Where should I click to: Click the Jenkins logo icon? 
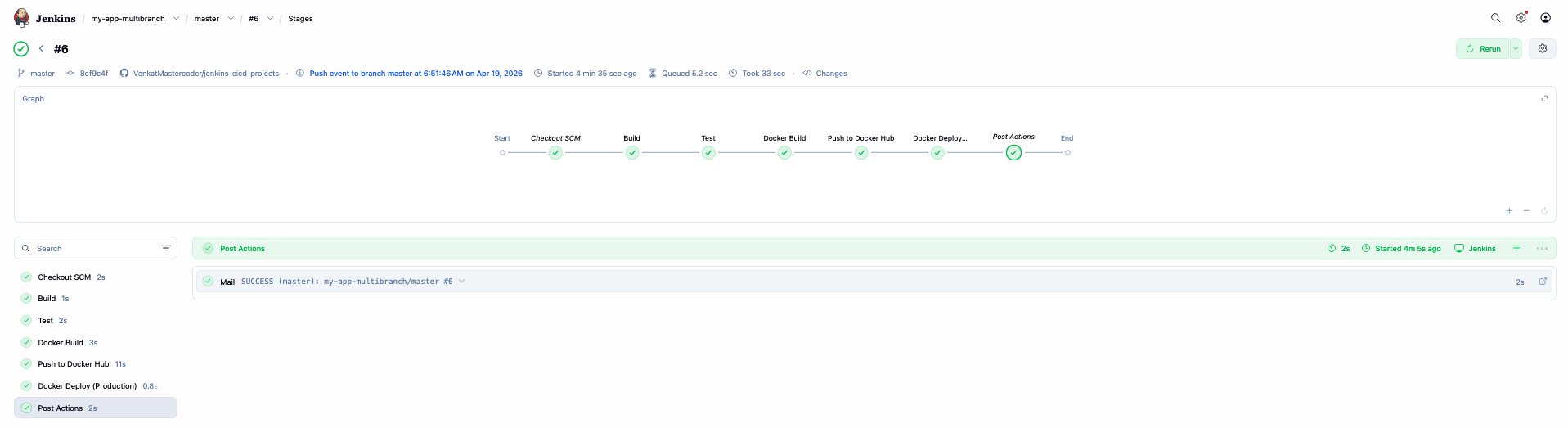coord(22,18)
